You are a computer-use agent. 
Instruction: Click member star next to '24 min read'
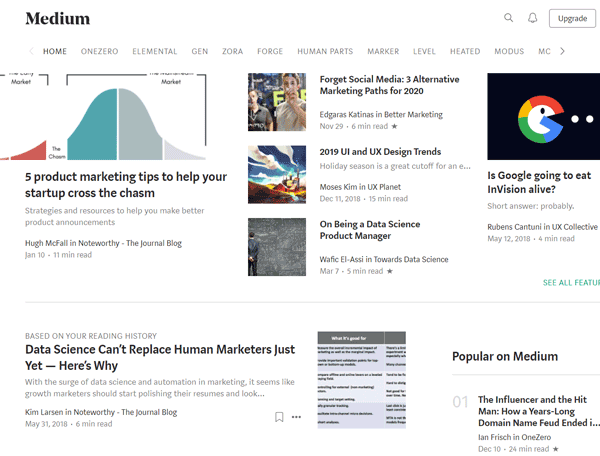click(x=556, y=449)
